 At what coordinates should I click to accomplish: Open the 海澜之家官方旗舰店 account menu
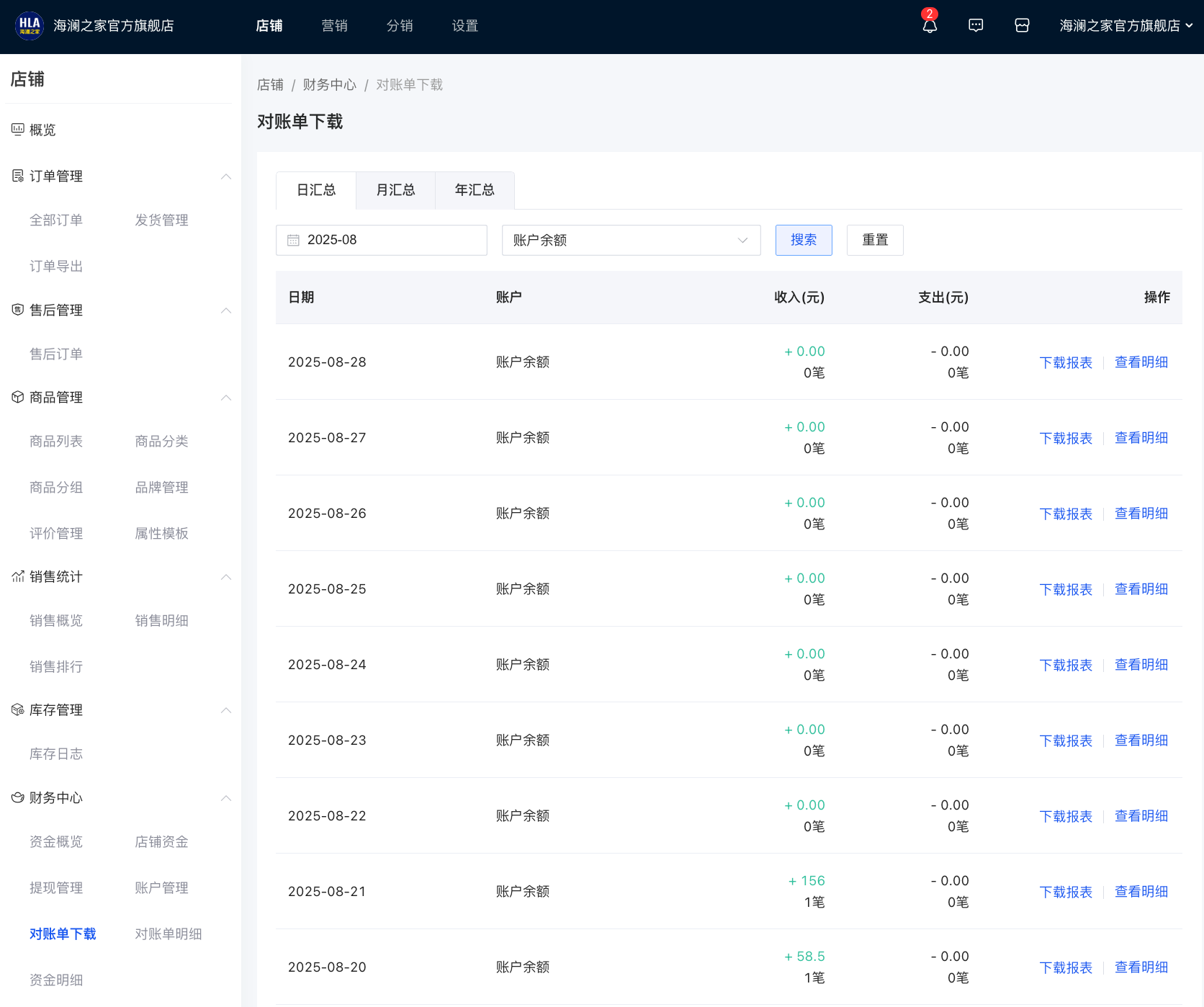[x=1126, y=26]
